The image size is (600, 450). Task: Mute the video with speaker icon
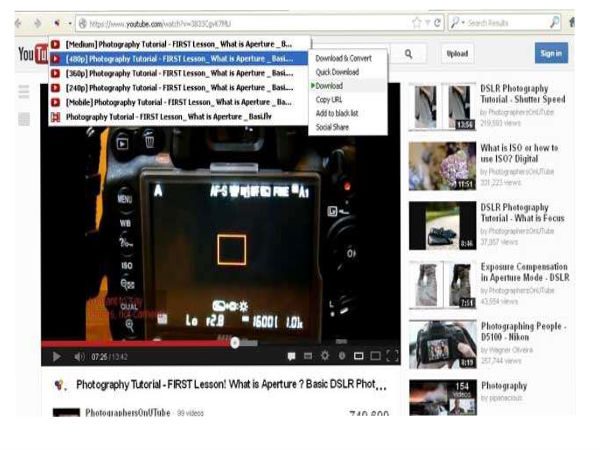click(79, 357)
